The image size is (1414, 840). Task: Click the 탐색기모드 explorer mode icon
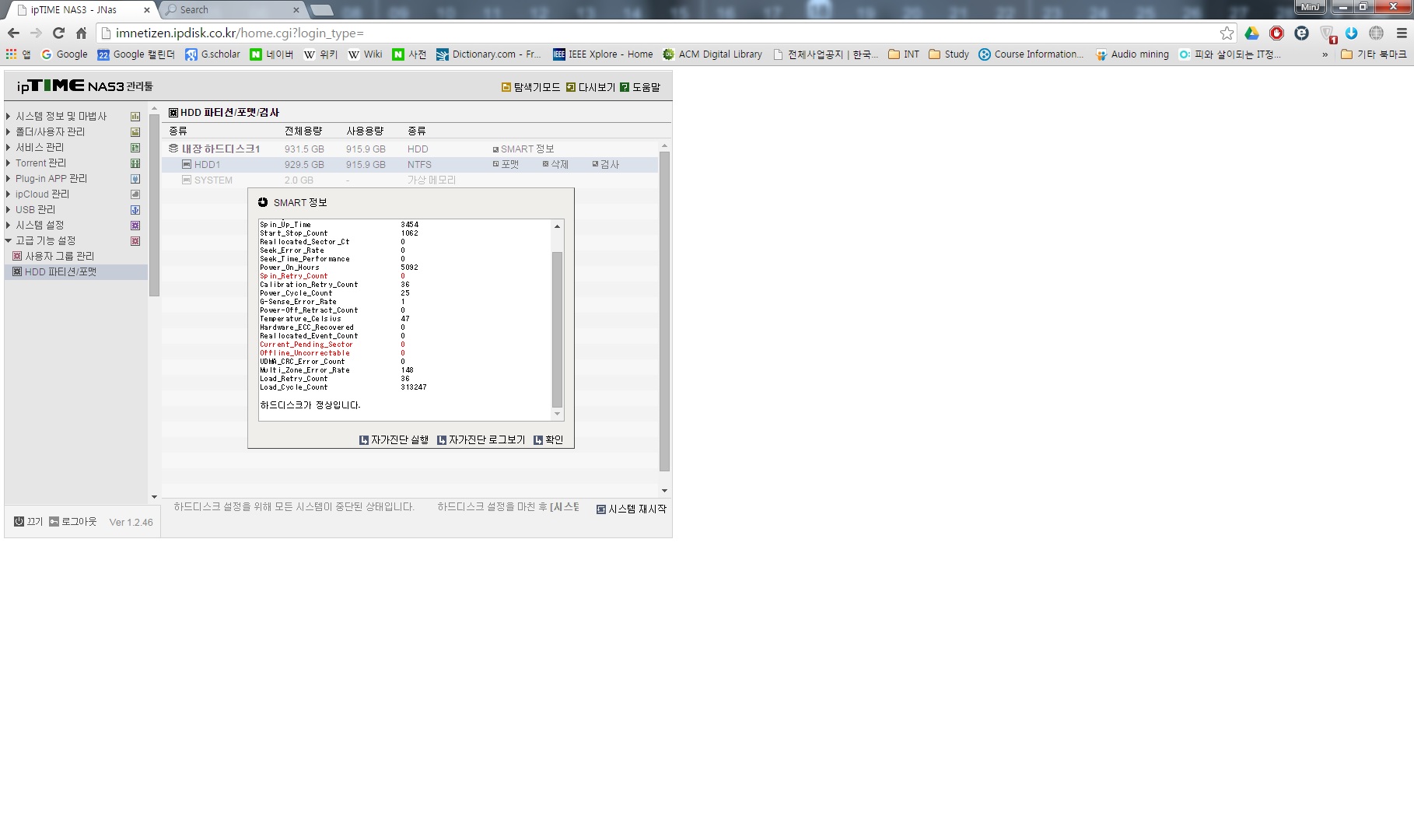coord(506,87)
